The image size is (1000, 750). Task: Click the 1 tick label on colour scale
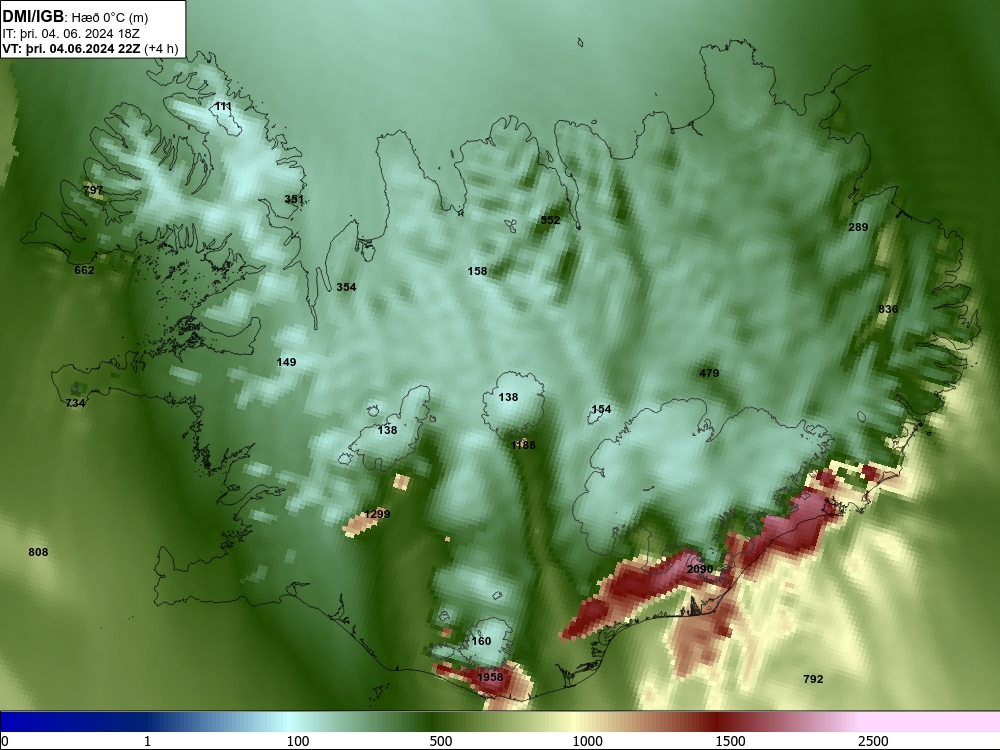[x=147, y=741]
